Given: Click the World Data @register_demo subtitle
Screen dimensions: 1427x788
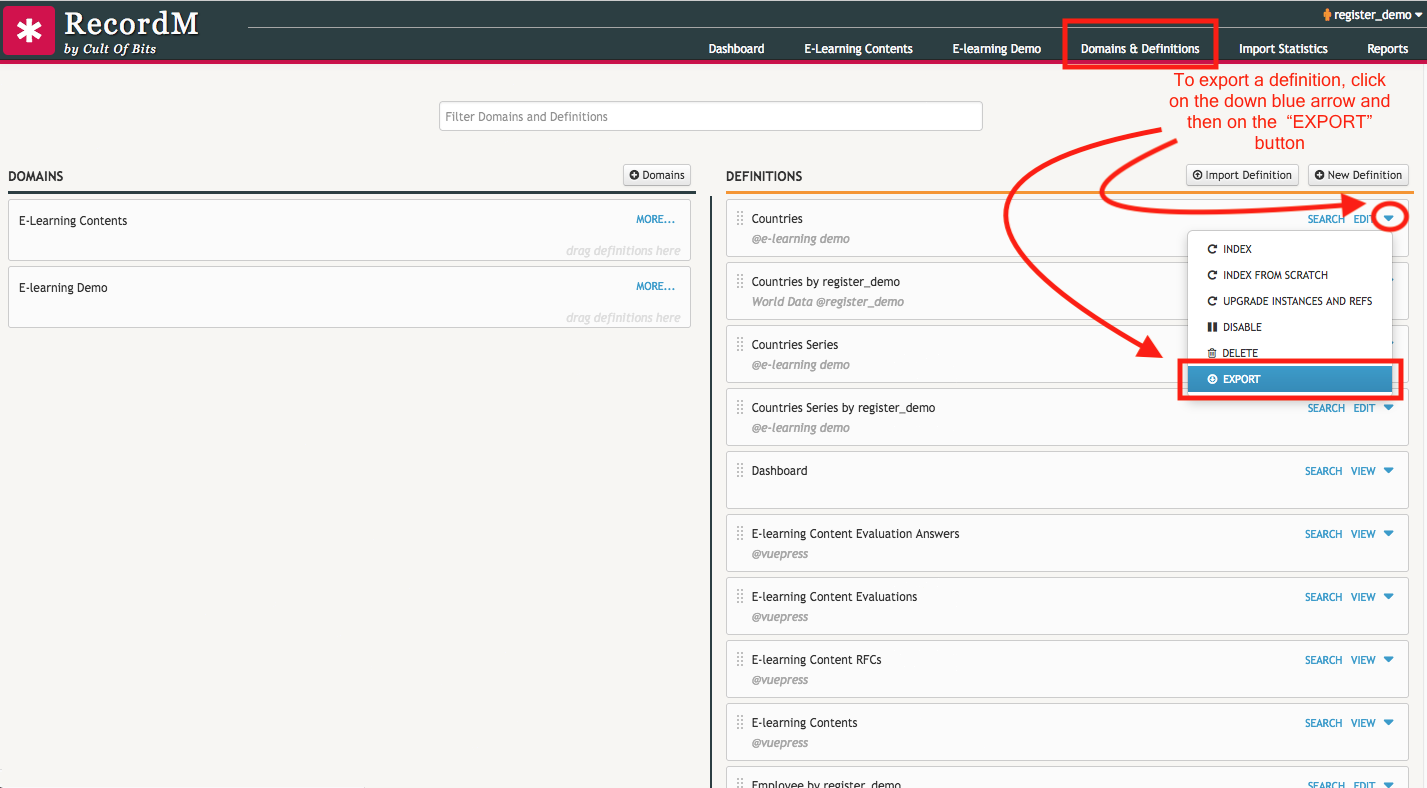Looking at the screenshot, I should (x=826, y=302).
